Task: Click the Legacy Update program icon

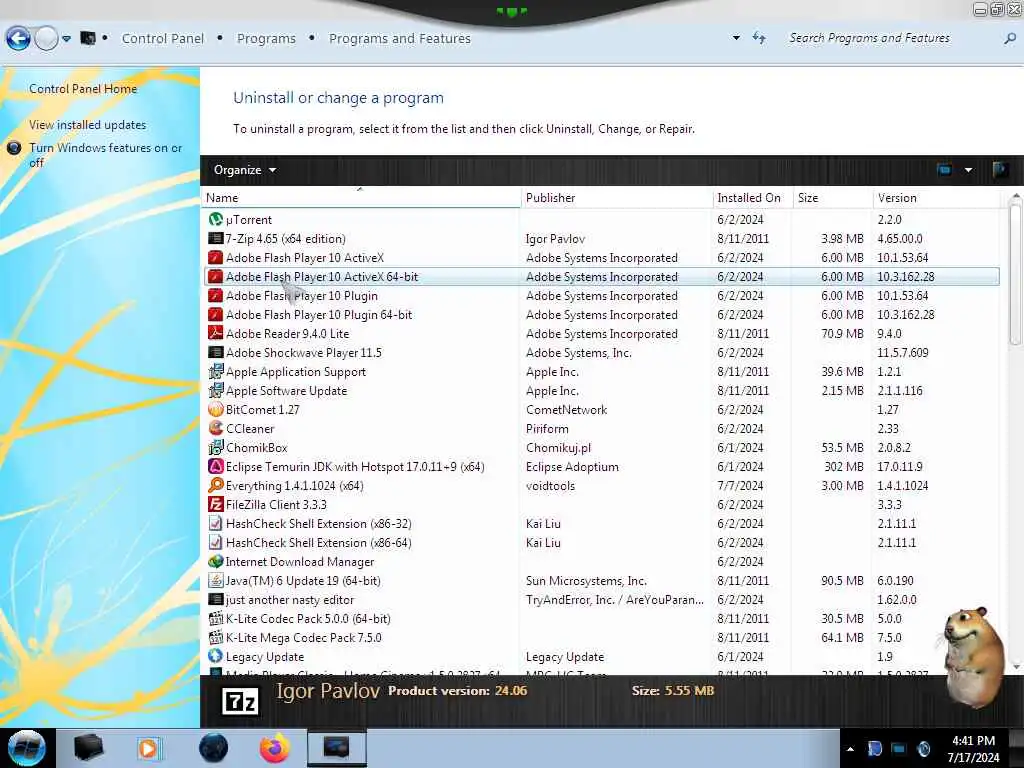Action: [216, 656]
